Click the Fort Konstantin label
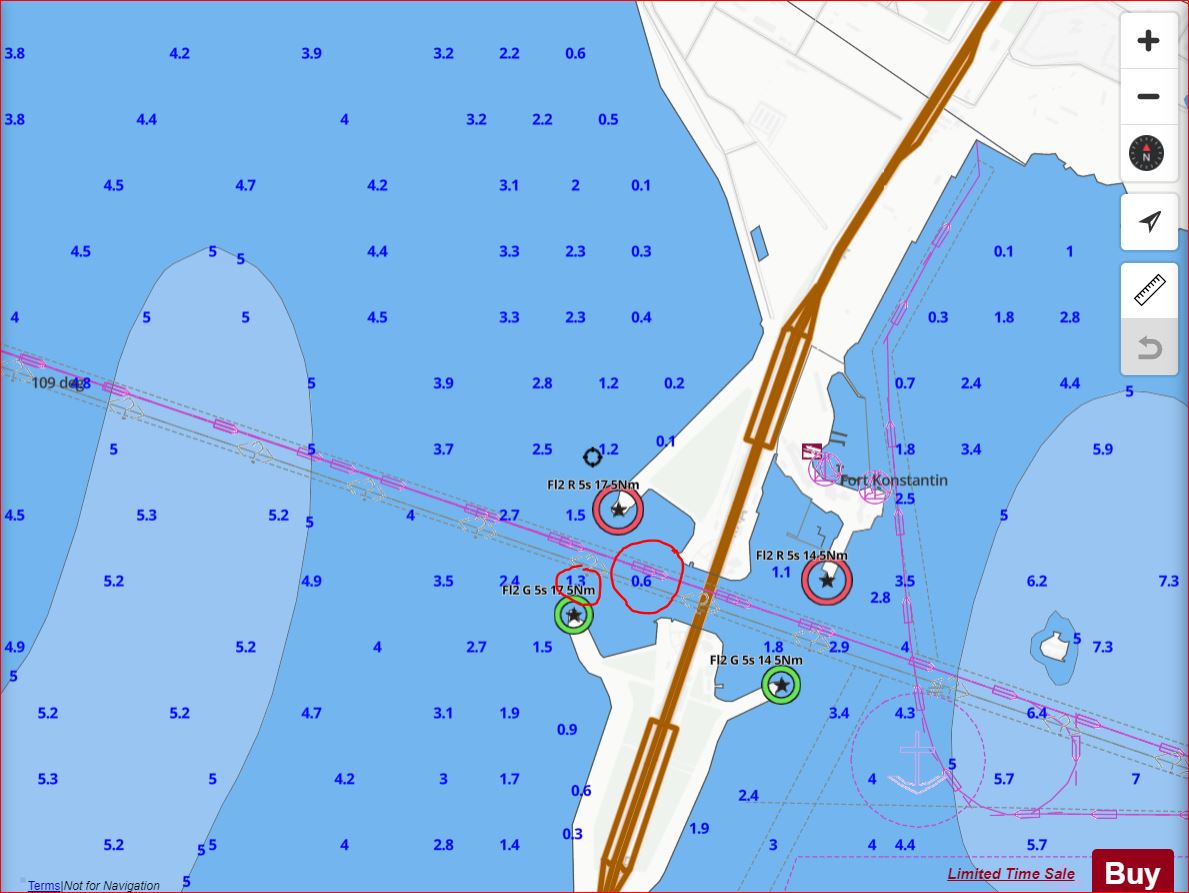This screenshot has height=893, width=1189. [x=893, y=480]
